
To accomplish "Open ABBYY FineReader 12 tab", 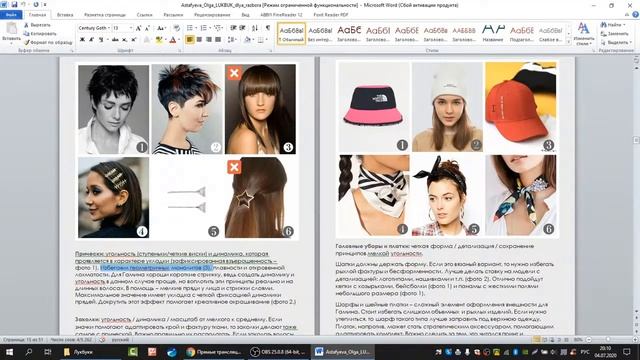I will tap(281, 15).
